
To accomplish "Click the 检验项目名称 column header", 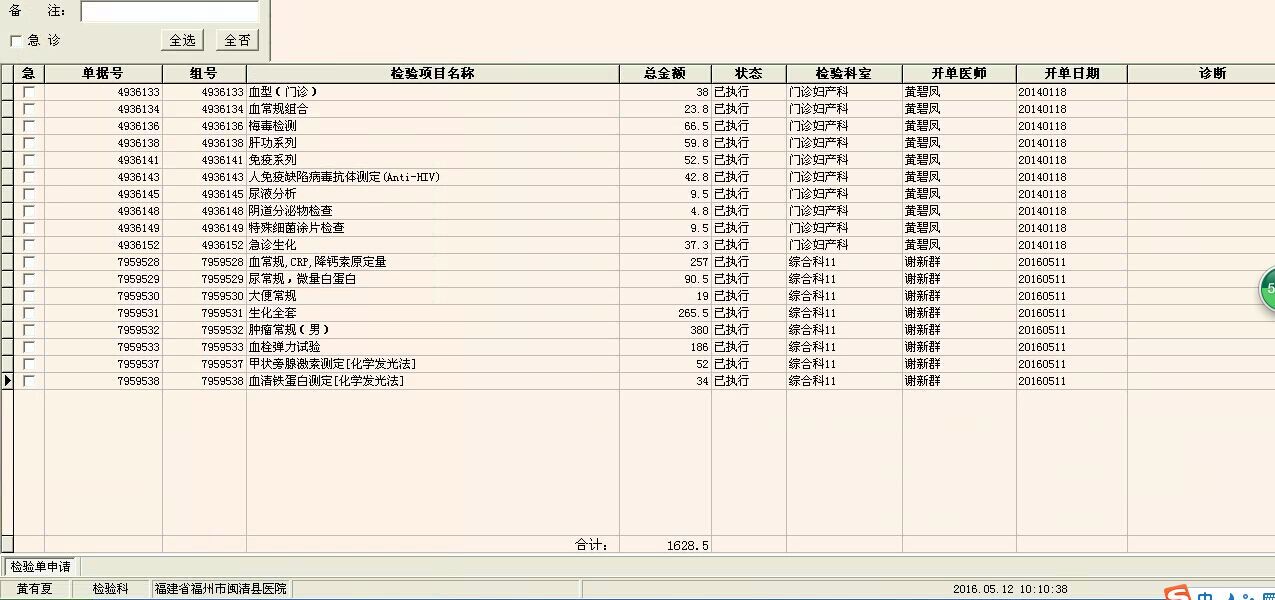I will coord(432,74).
